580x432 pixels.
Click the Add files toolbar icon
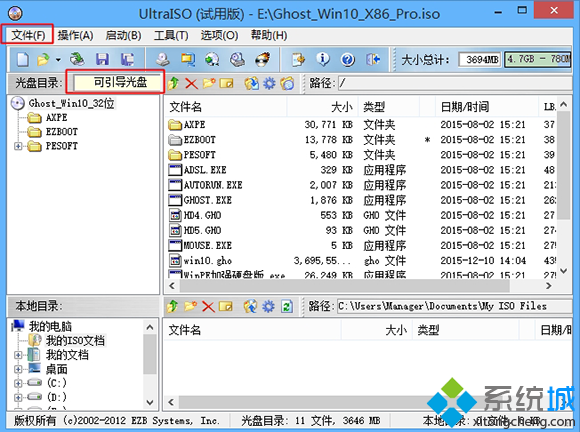(x=298, y=59)
